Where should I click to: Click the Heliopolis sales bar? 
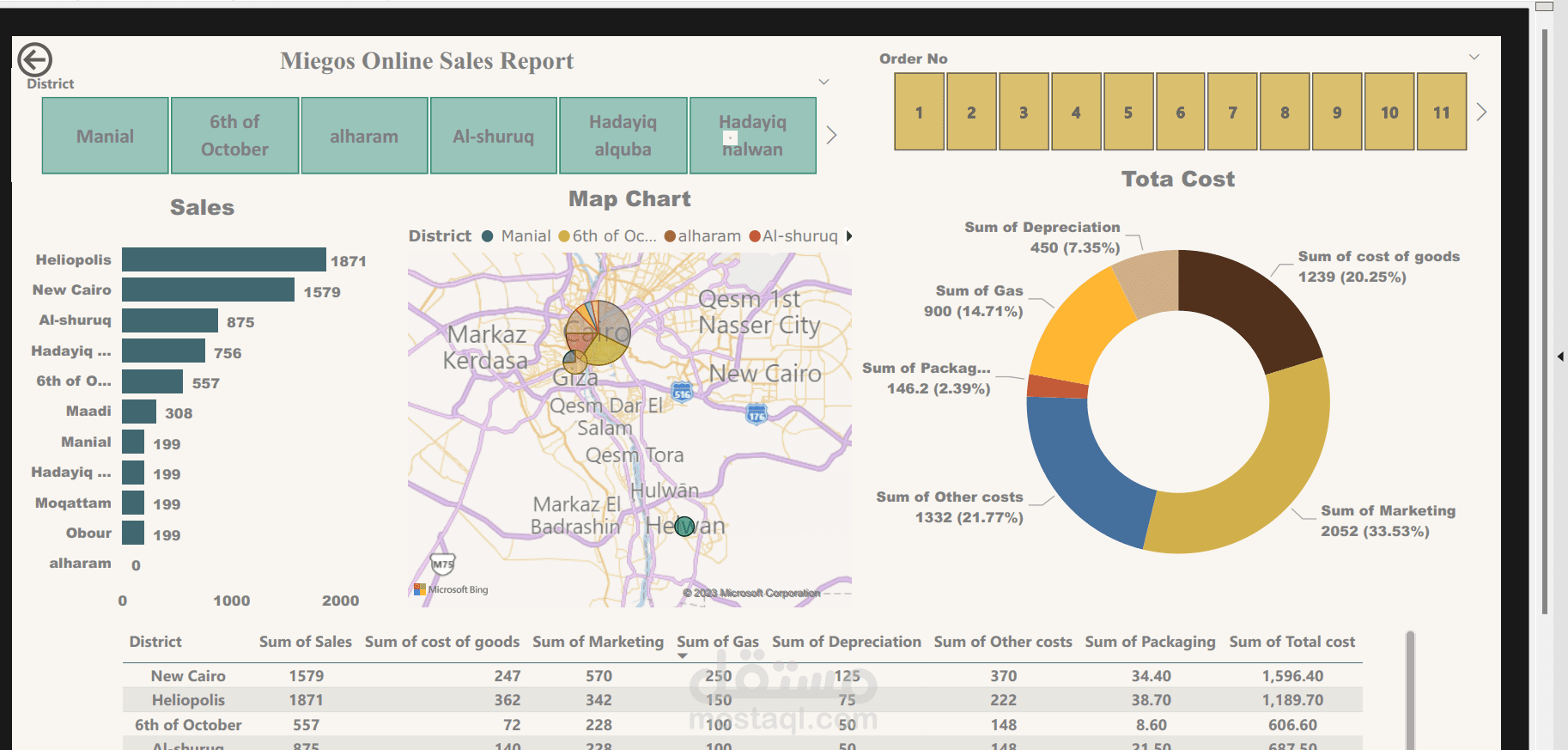224,259
